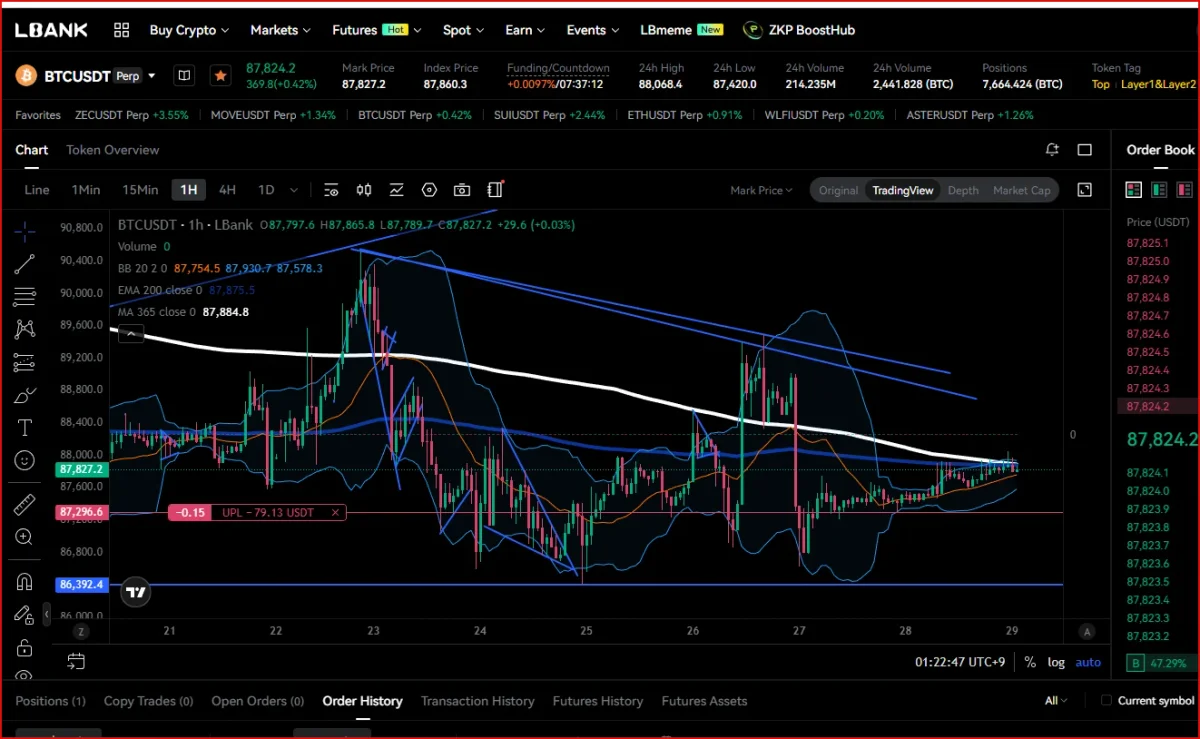Switch chart to Depth view
The height and width of the screenshot is (739, 1200).
pos(963,190)
